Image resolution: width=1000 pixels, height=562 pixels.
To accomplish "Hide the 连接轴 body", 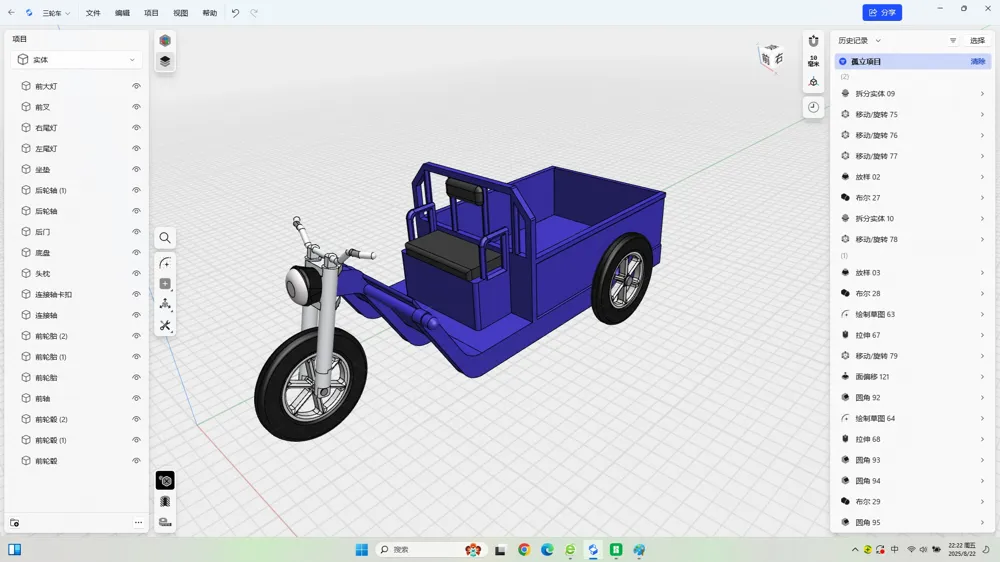I will [136, 315].
